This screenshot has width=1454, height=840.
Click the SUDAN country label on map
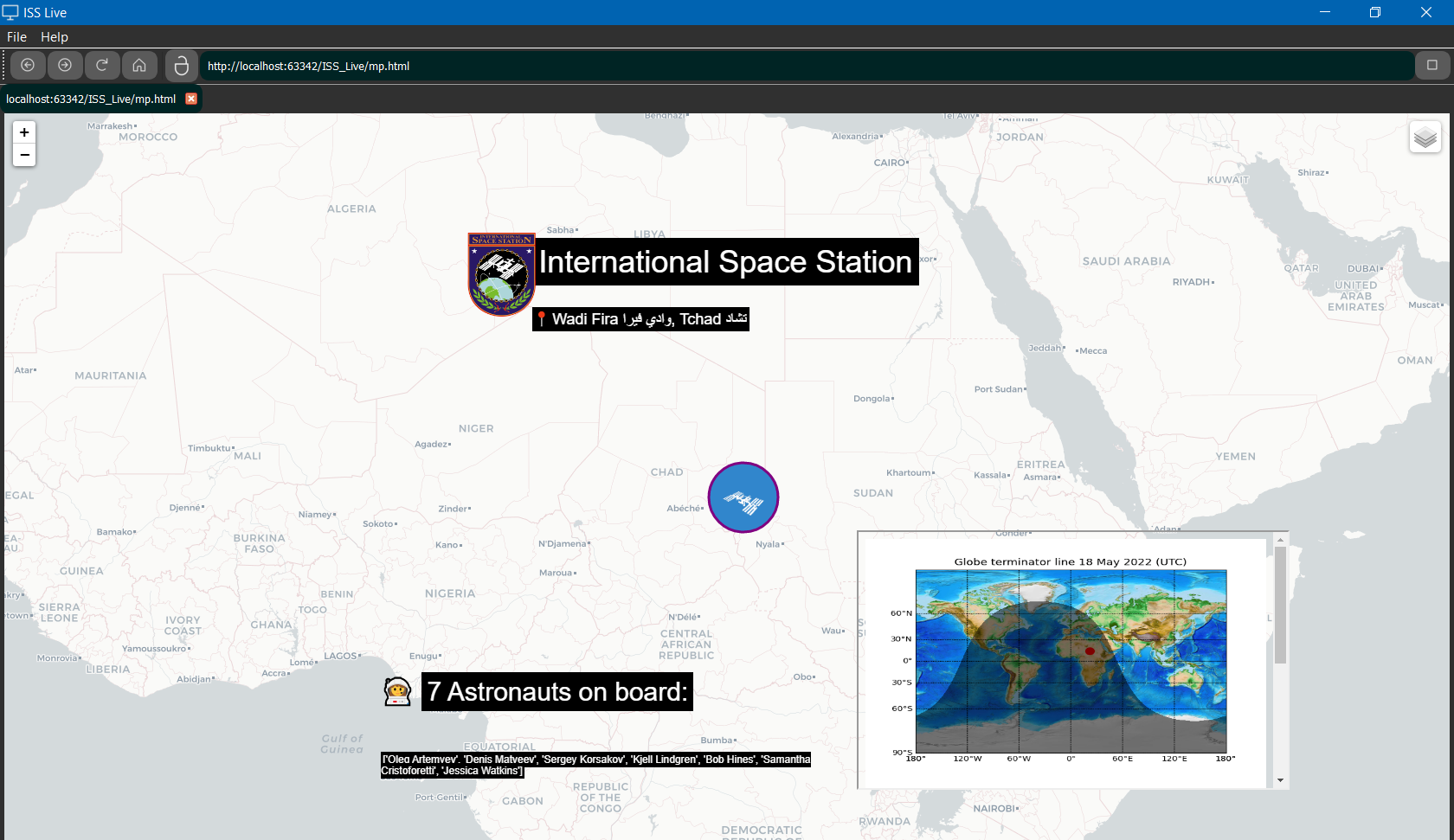click(872, 493)
